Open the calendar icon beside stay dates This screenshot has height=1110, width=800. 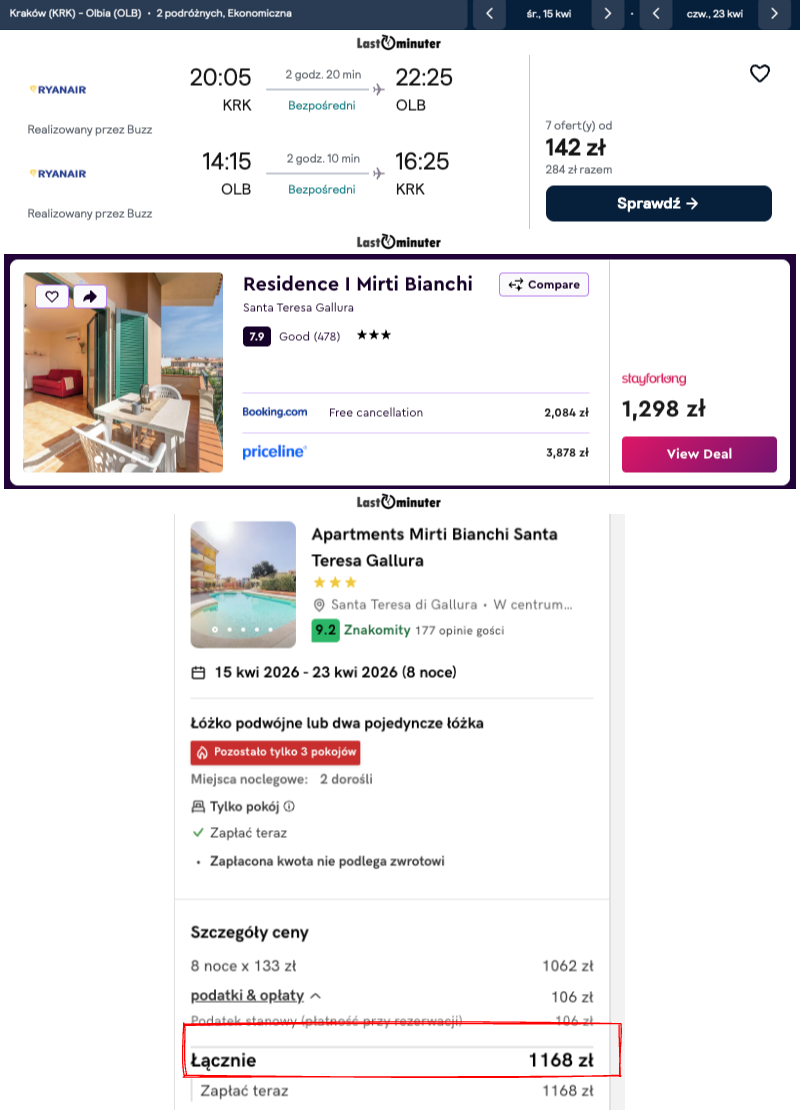(198, 673)
